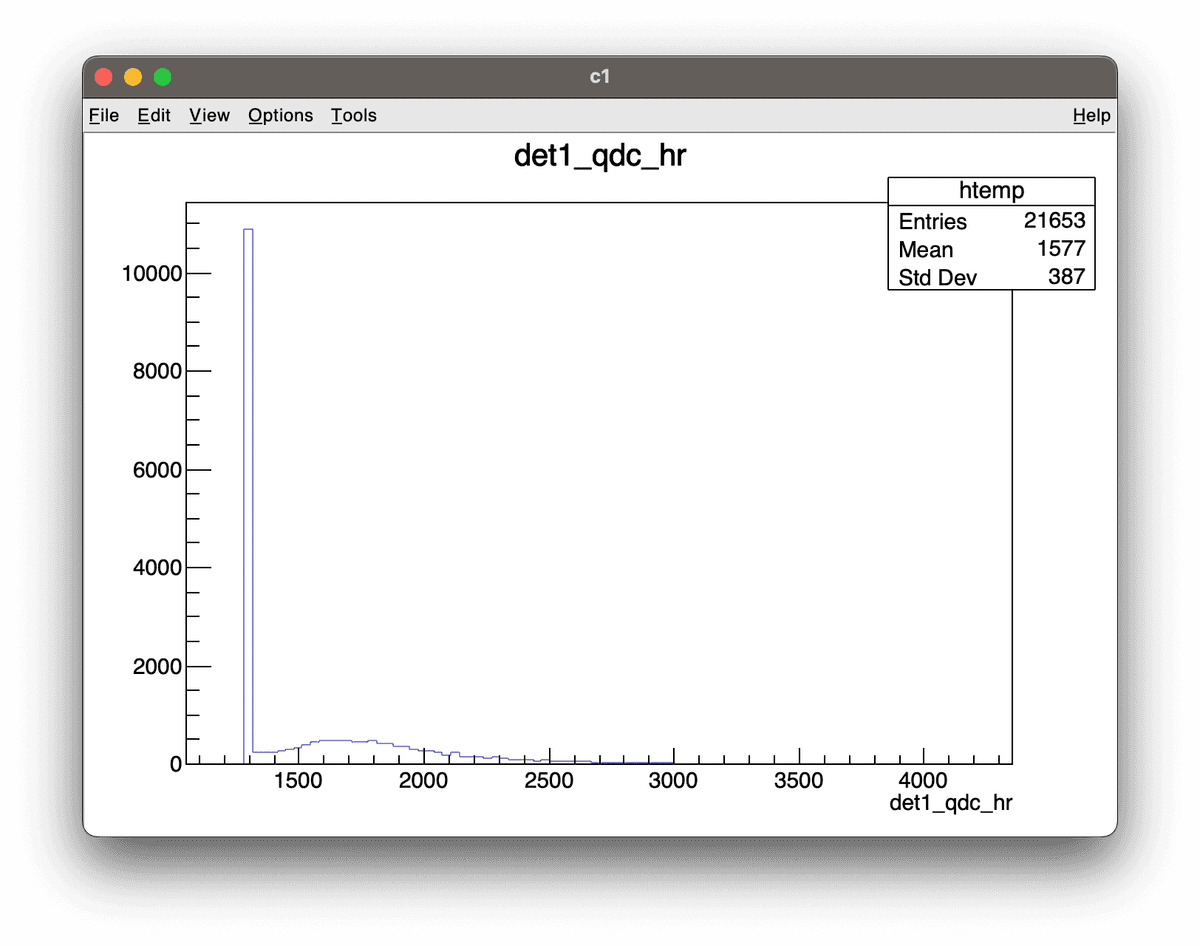Viewport: 1200px width, 946px height.
Task: Open the View menu
Action: click(x=209, y=115)
